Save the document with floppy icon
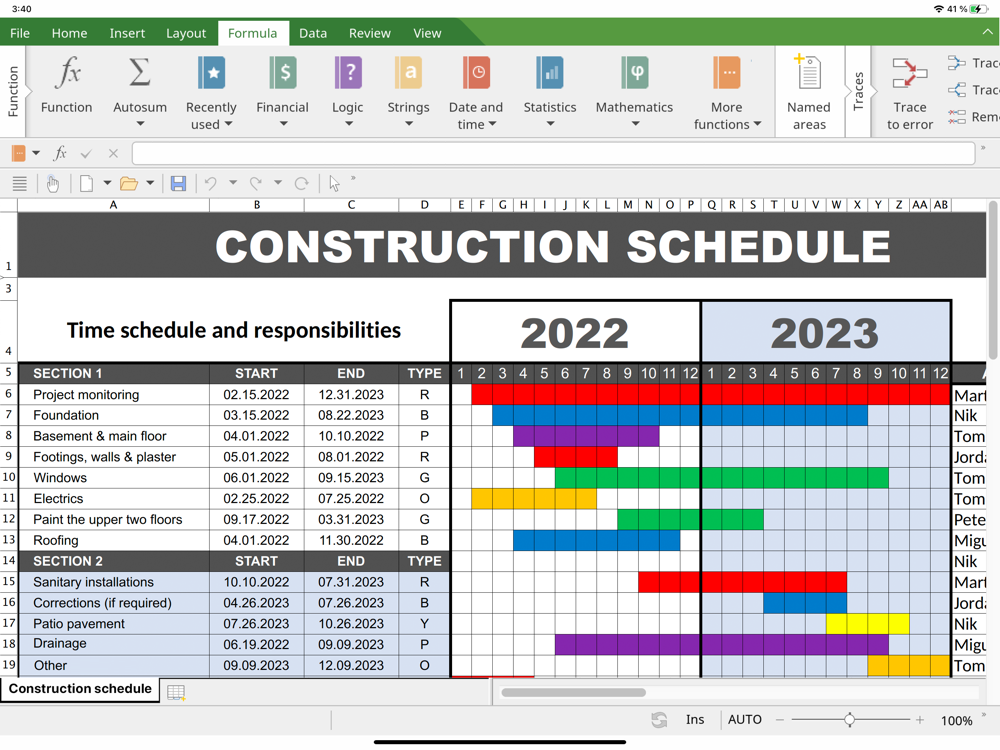 coord(178,184)
